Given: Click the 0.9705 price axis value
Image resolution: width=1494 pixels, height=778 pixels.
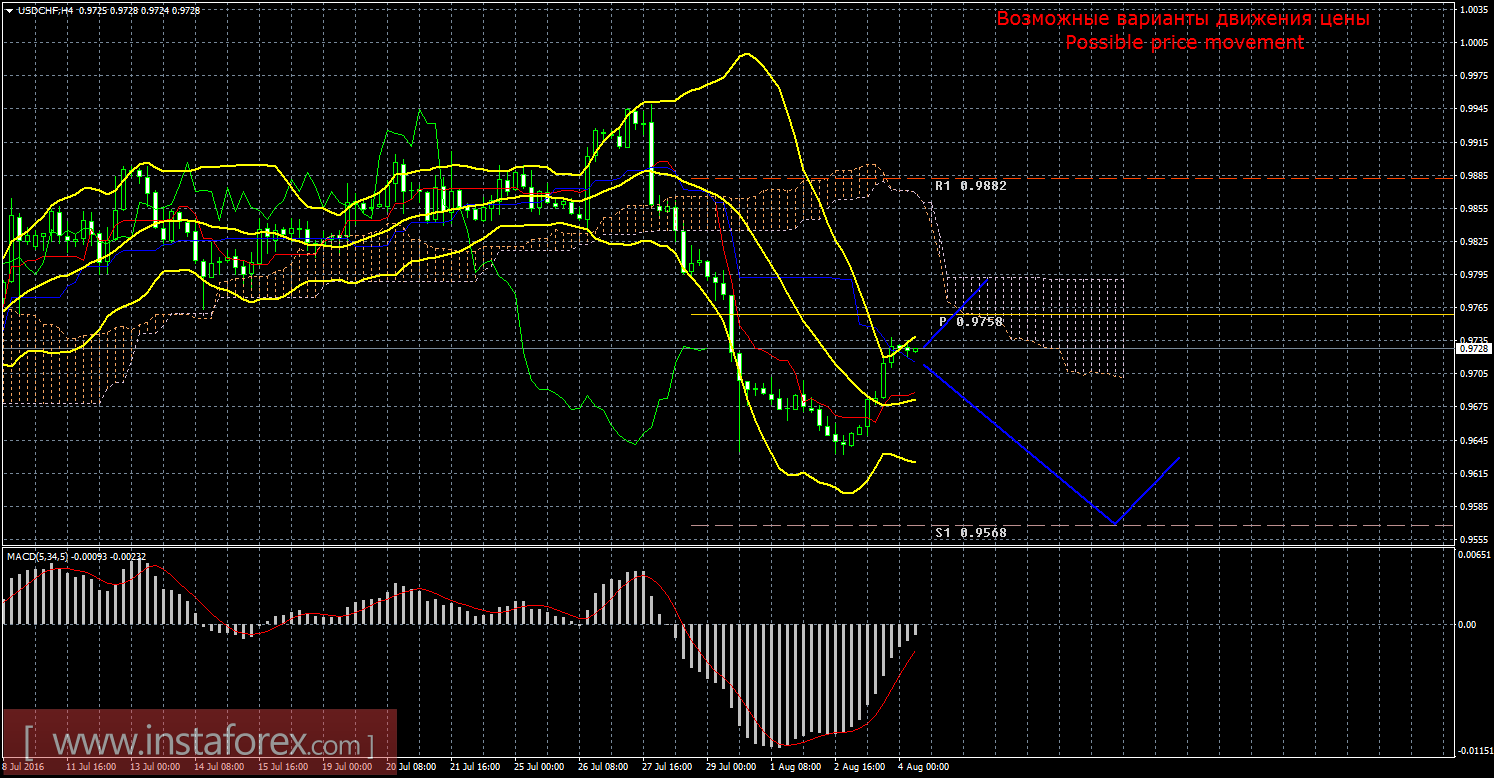Looking at the screenshot, I should click(1473, 373).
